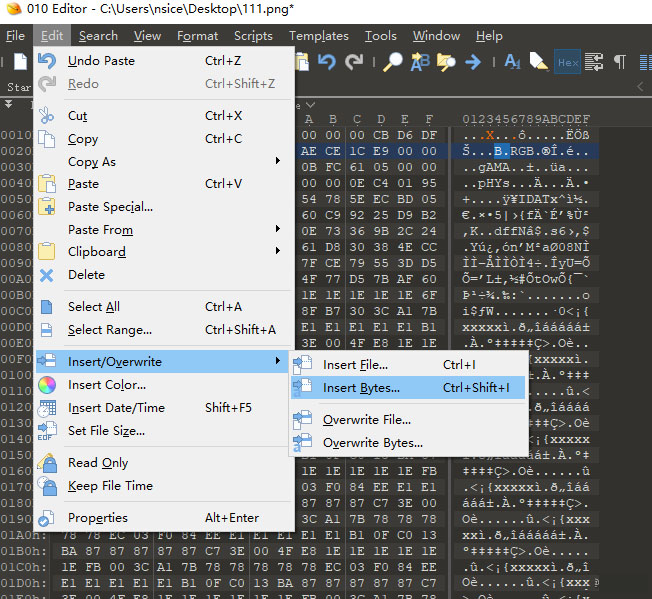The width and height of the screenshot is (652, 599).
Task: Click the Goto arrow icon in toolbar
Action: tap(473, 62)
